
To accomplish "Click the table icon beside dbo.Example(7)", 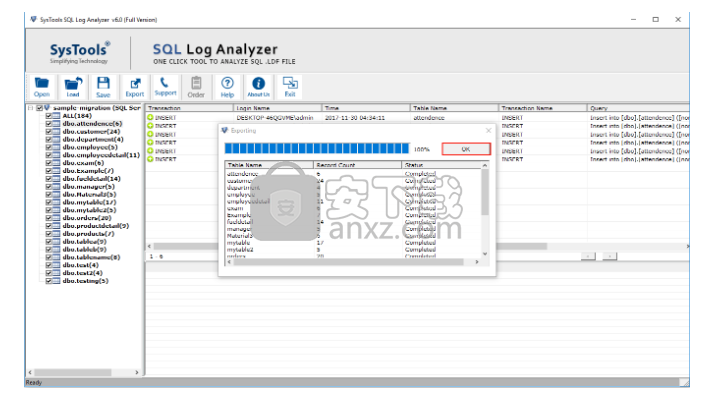I will [x=56, y=171].
